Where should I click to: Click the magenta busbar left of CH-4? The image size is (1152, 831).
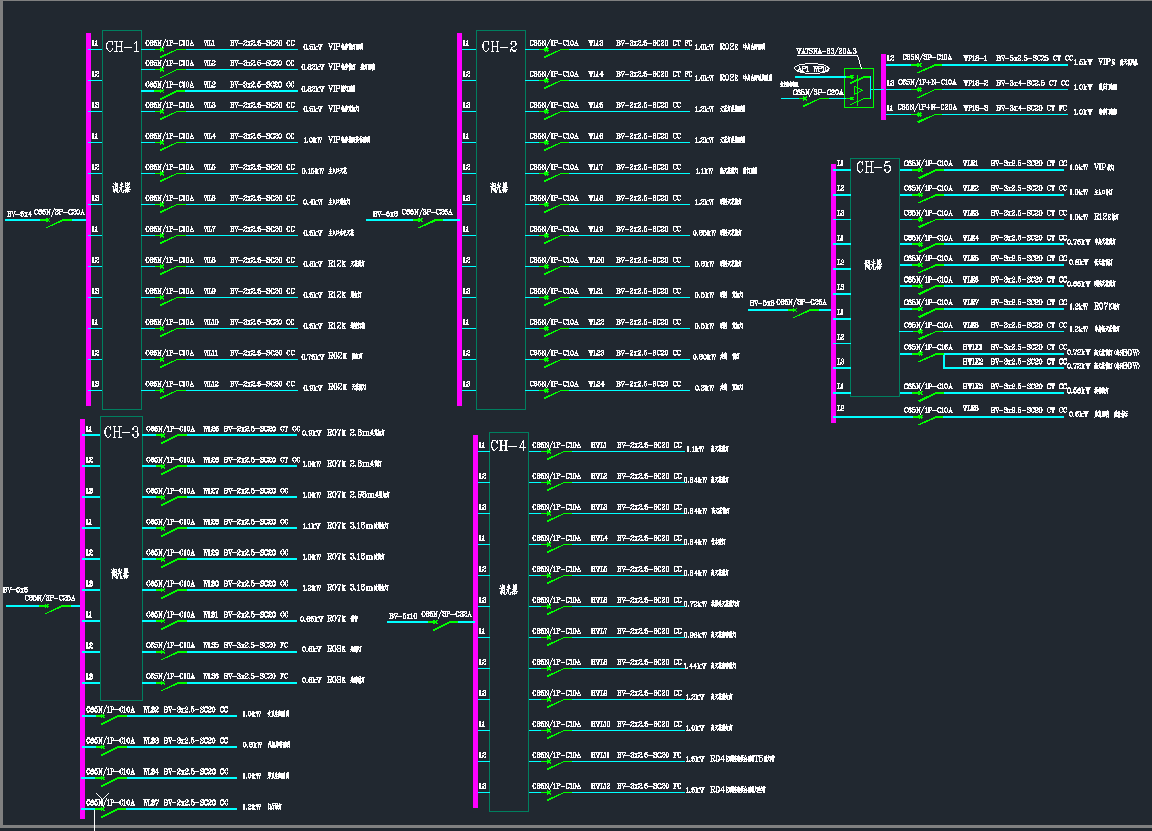click(x=476, y=620)
